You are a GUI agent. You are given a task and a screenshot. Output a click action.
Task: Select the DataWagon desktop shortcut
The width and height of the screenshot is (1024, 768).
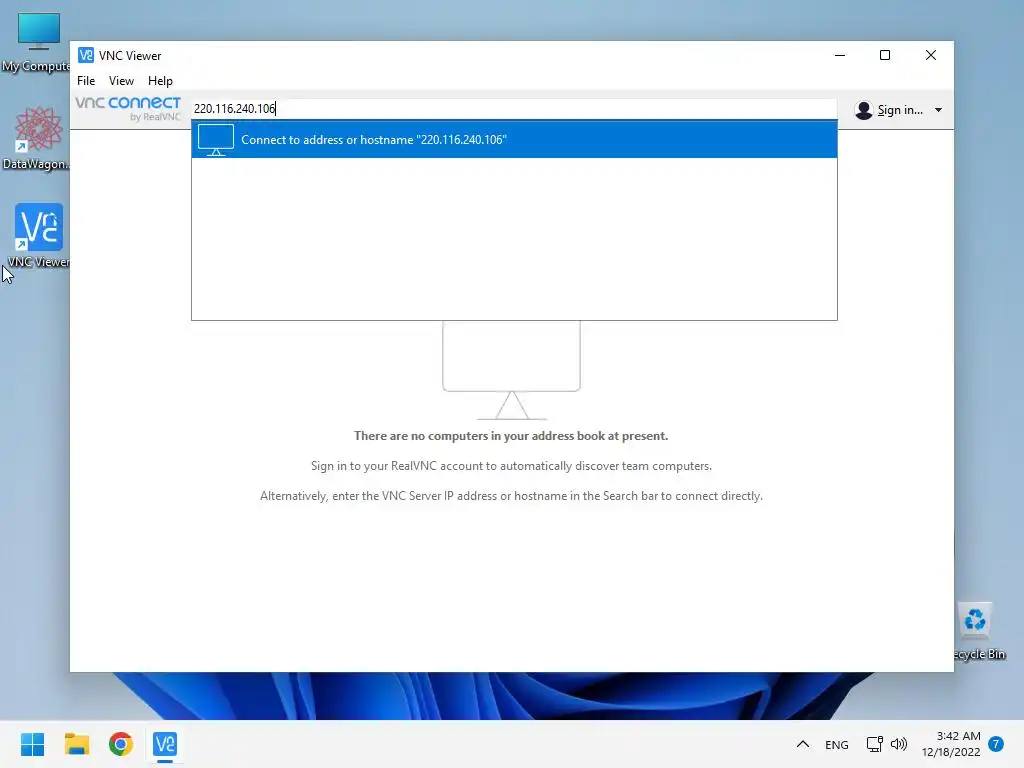pyautogui.click(x=37, y=138)
